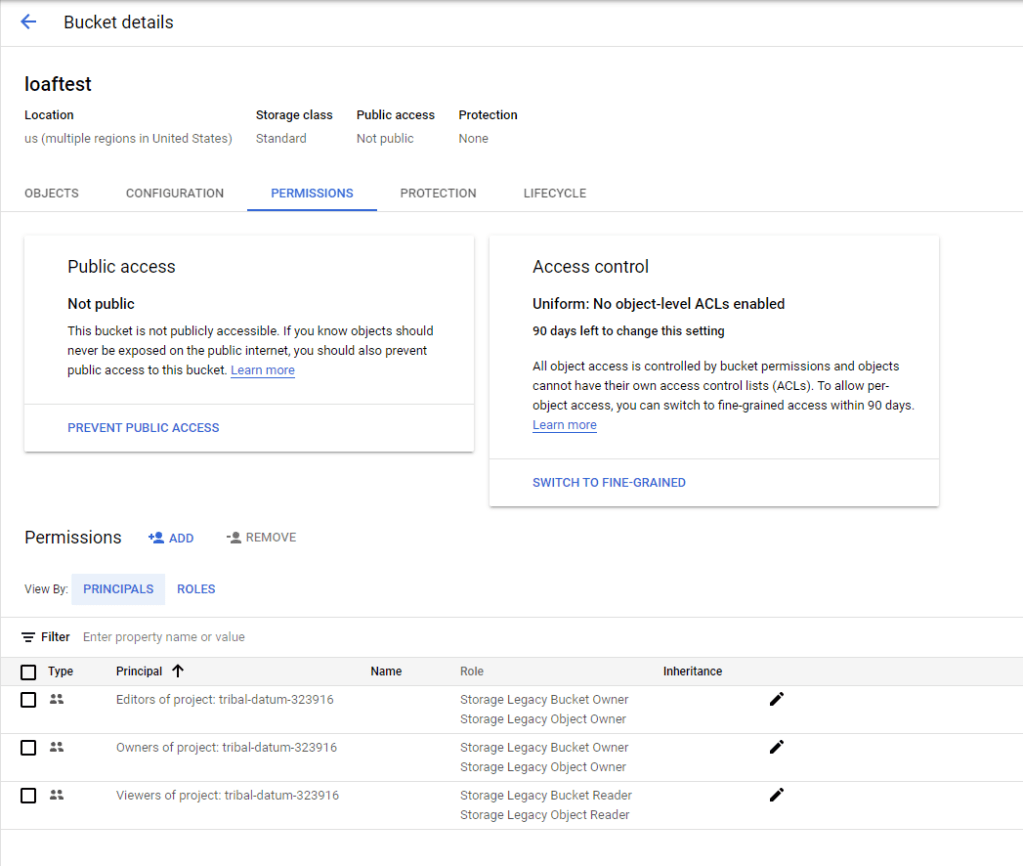
Task: Edit the Owners of project principal row
Action: point(776,747)
